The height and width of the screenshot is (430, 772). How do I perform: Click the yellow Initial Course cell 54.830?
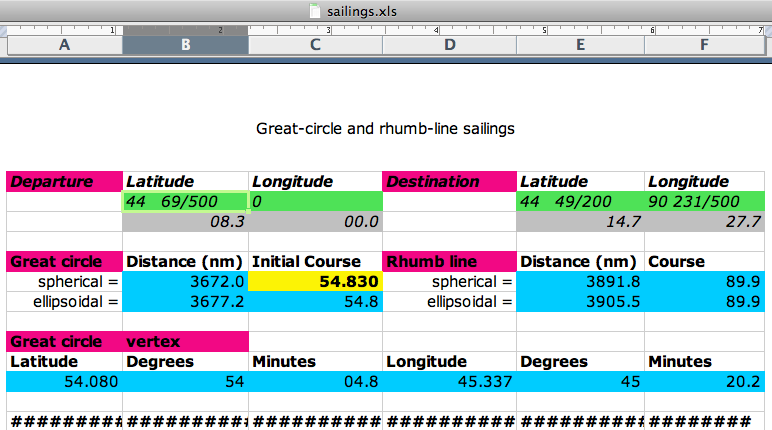315,282
